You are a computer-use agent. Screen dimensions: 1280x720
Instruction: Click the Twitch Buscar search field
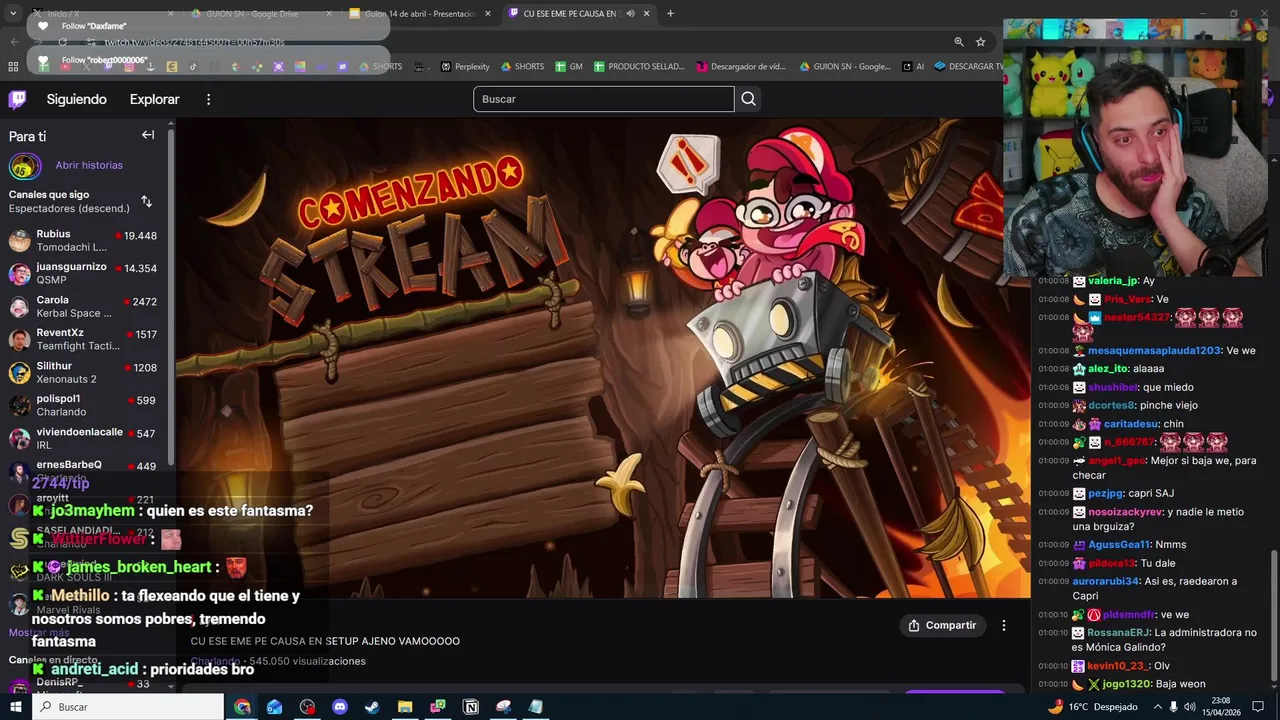(x=603, y=99)
